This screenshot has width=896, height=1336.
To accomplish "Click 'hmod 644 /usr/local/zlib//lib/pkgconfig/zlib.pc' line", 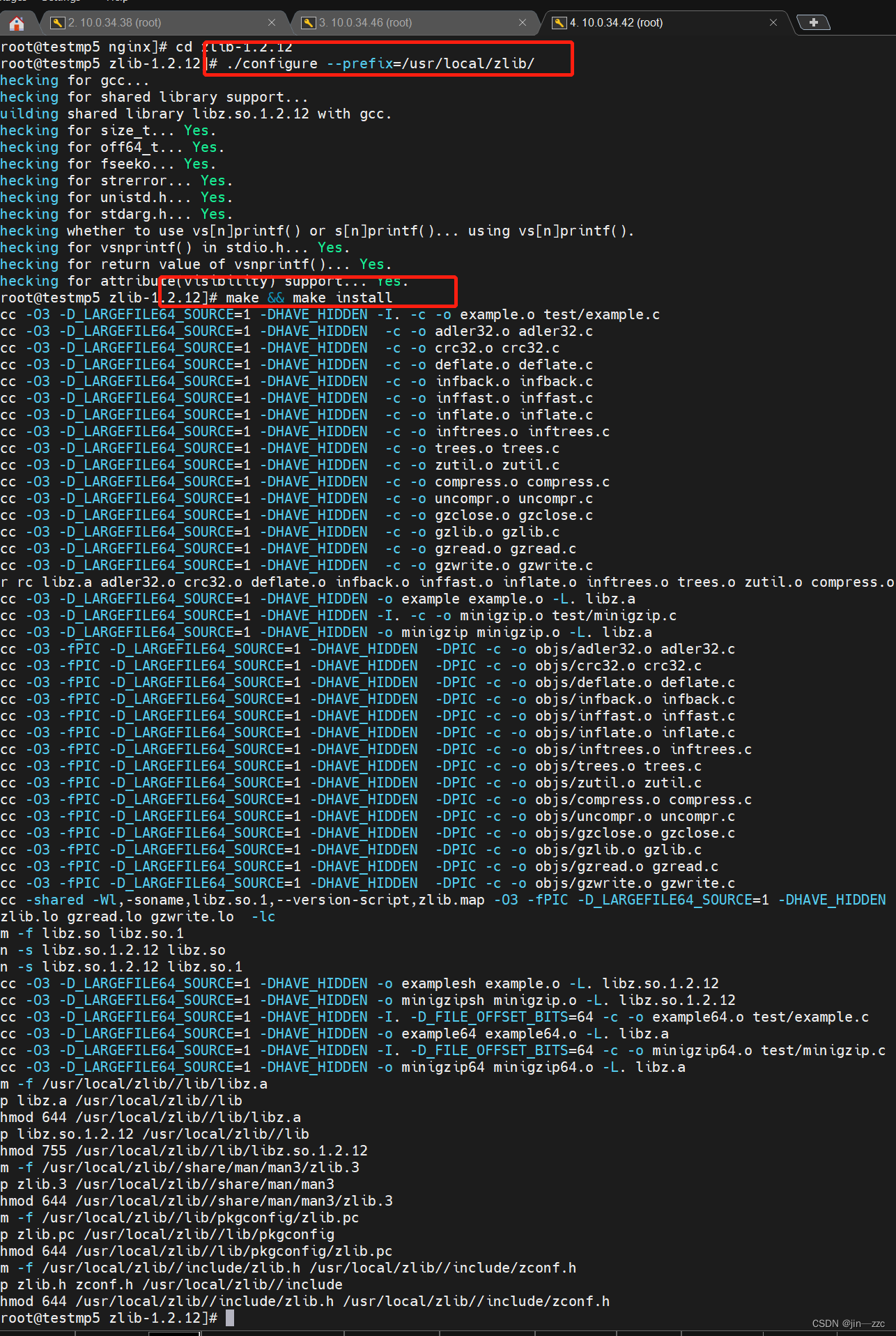I will click(196, 1251).
